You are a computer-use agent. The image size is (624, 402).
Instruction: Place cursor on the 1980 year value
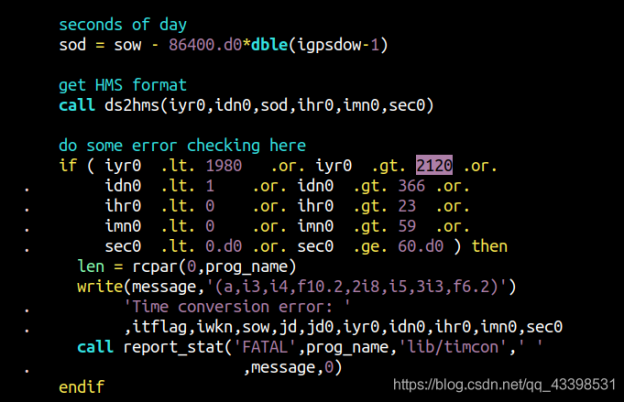(x=222, y=165)
